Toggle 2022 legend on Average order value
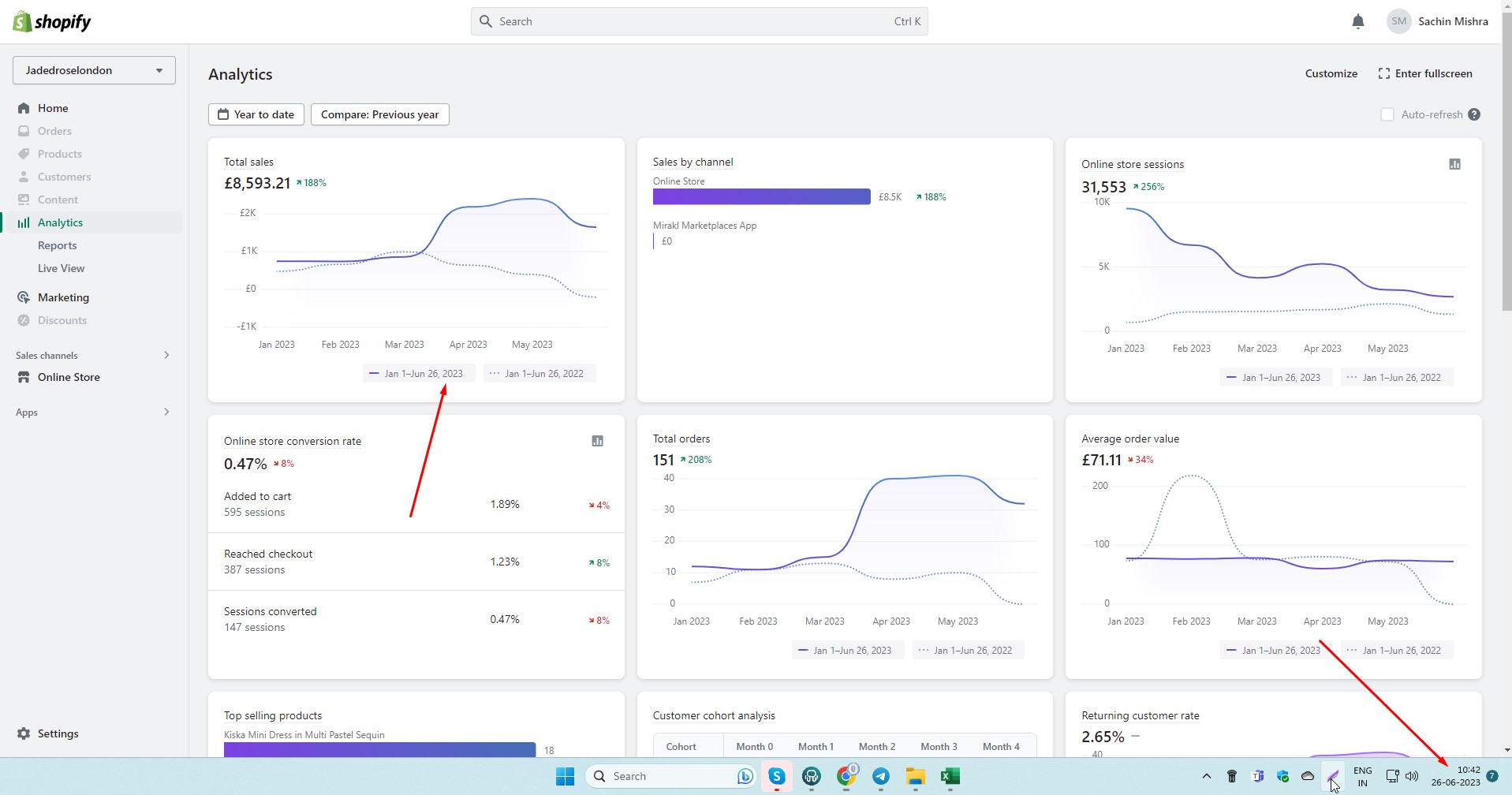 click(1397, 651)
